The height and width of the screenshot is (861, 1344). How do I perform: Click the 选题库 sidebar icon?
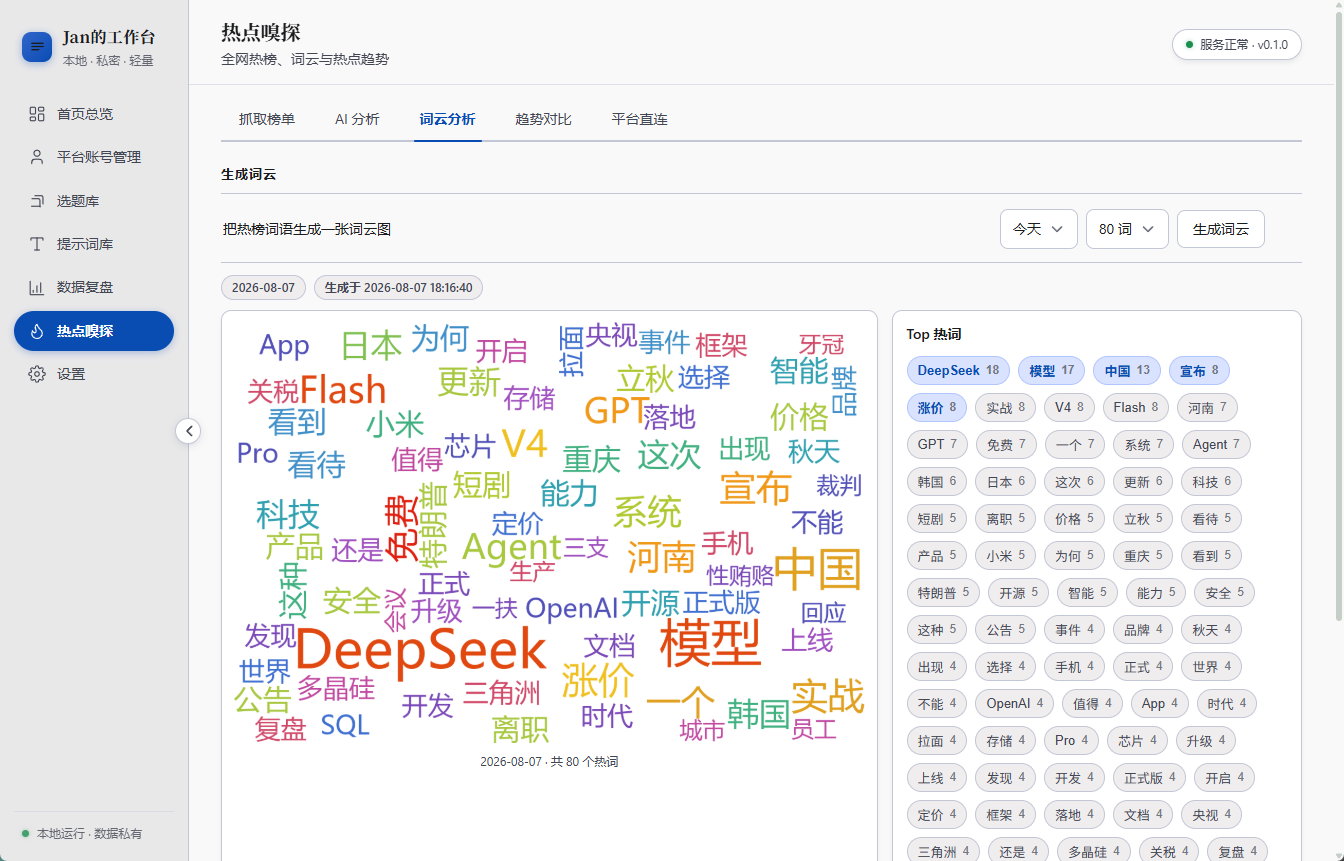pos(37,201)
